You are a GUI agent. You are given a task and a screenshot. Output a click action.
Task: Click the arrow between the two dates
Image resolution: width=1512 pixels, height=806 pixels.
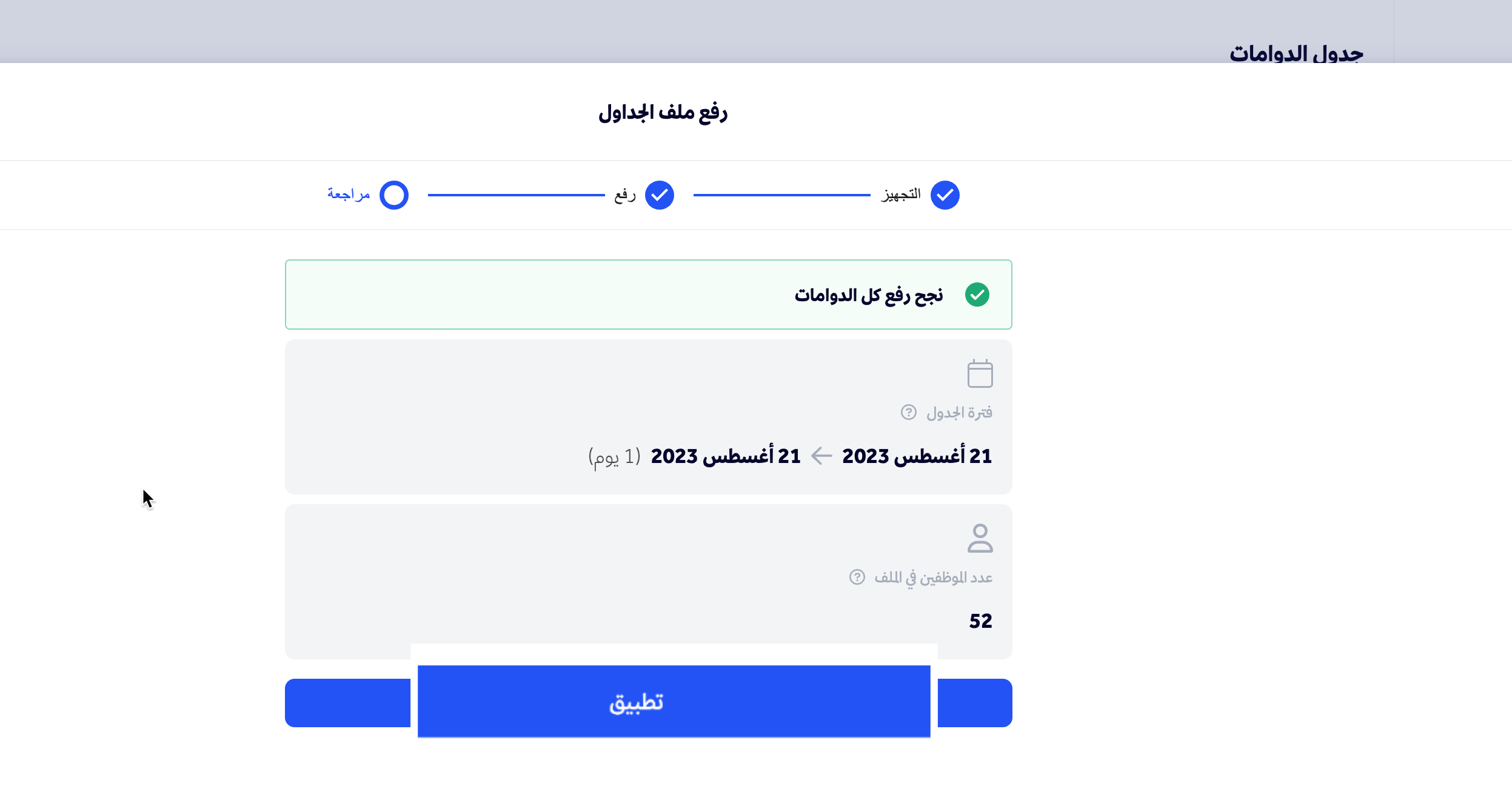tap(821, 456)
